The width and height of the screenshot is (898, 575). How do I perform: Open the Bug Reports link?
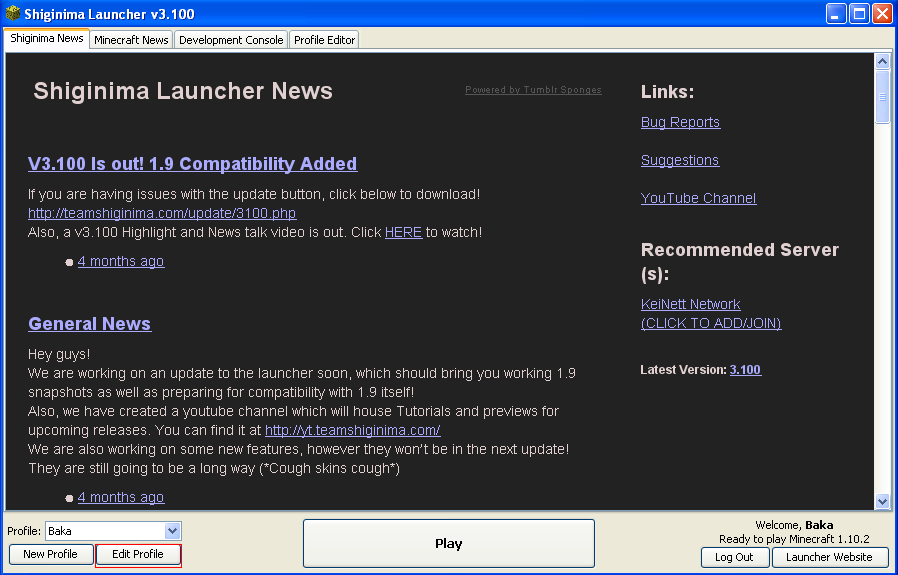pyautogui.click(x=680, y=122)
